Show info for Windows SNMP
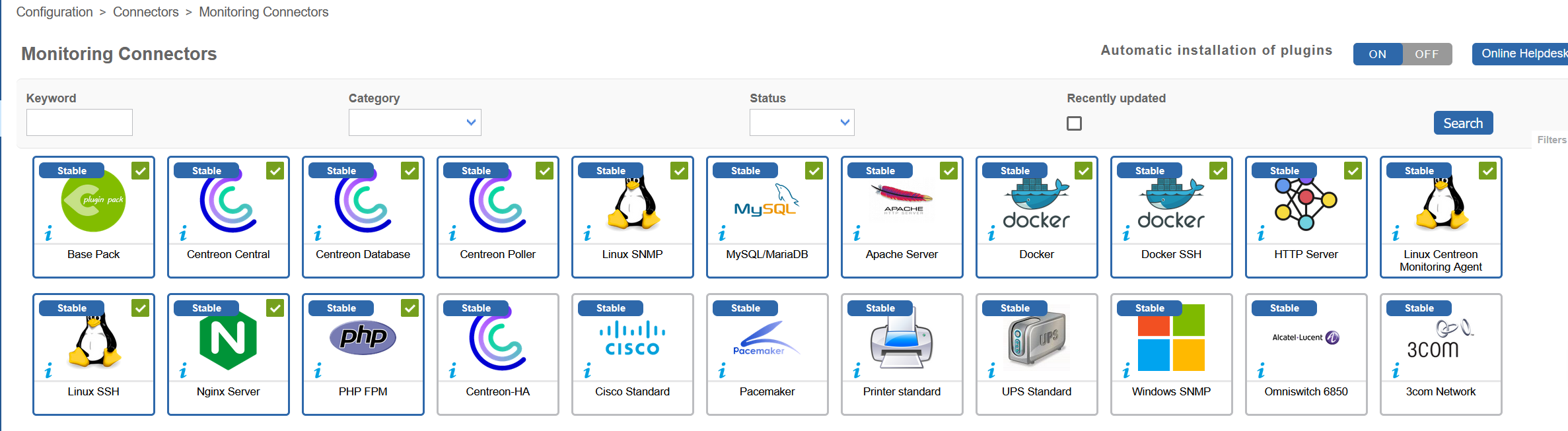This screenshot has width=1568, height=431. click(x=1126, y=371)
